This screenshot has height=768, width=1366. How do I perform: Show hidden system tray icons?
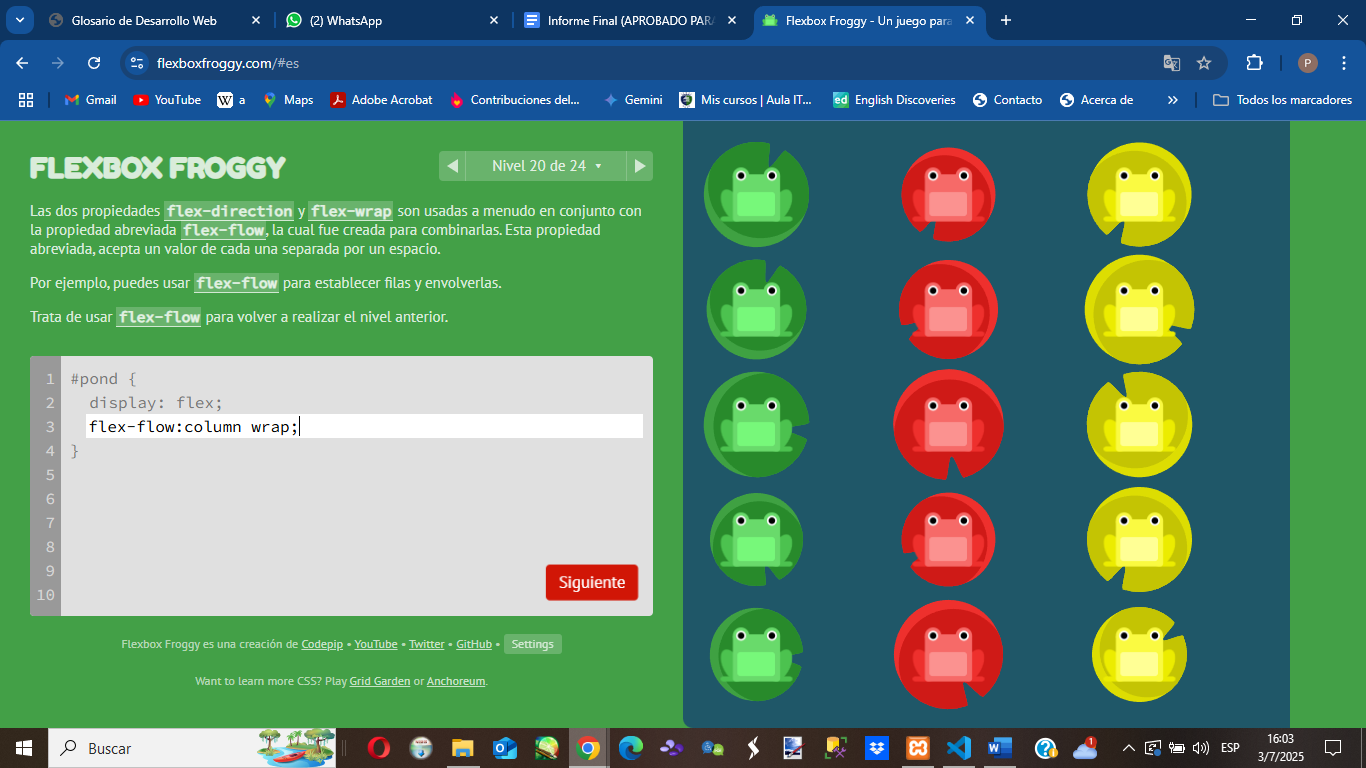pyautogui.click(x=1129, y=748)
